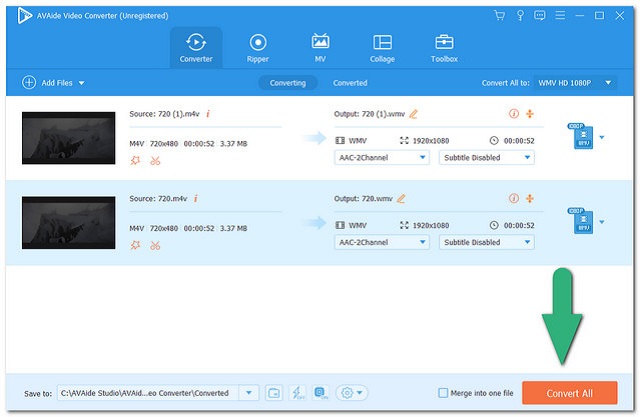Open the edit effects star icon for 720.m4v
Viewport: 640px width, 417px height.
click(135, 245)
